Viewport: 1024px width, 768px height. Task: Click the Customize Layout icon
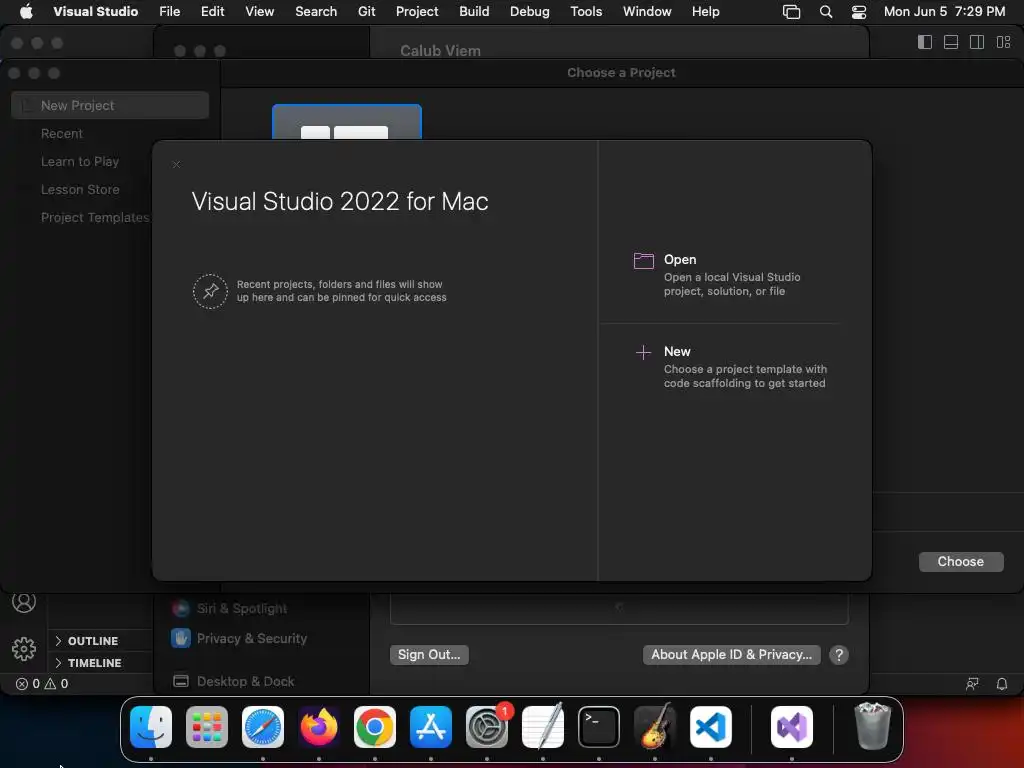pyautogui.click(x=1003, y=42)
